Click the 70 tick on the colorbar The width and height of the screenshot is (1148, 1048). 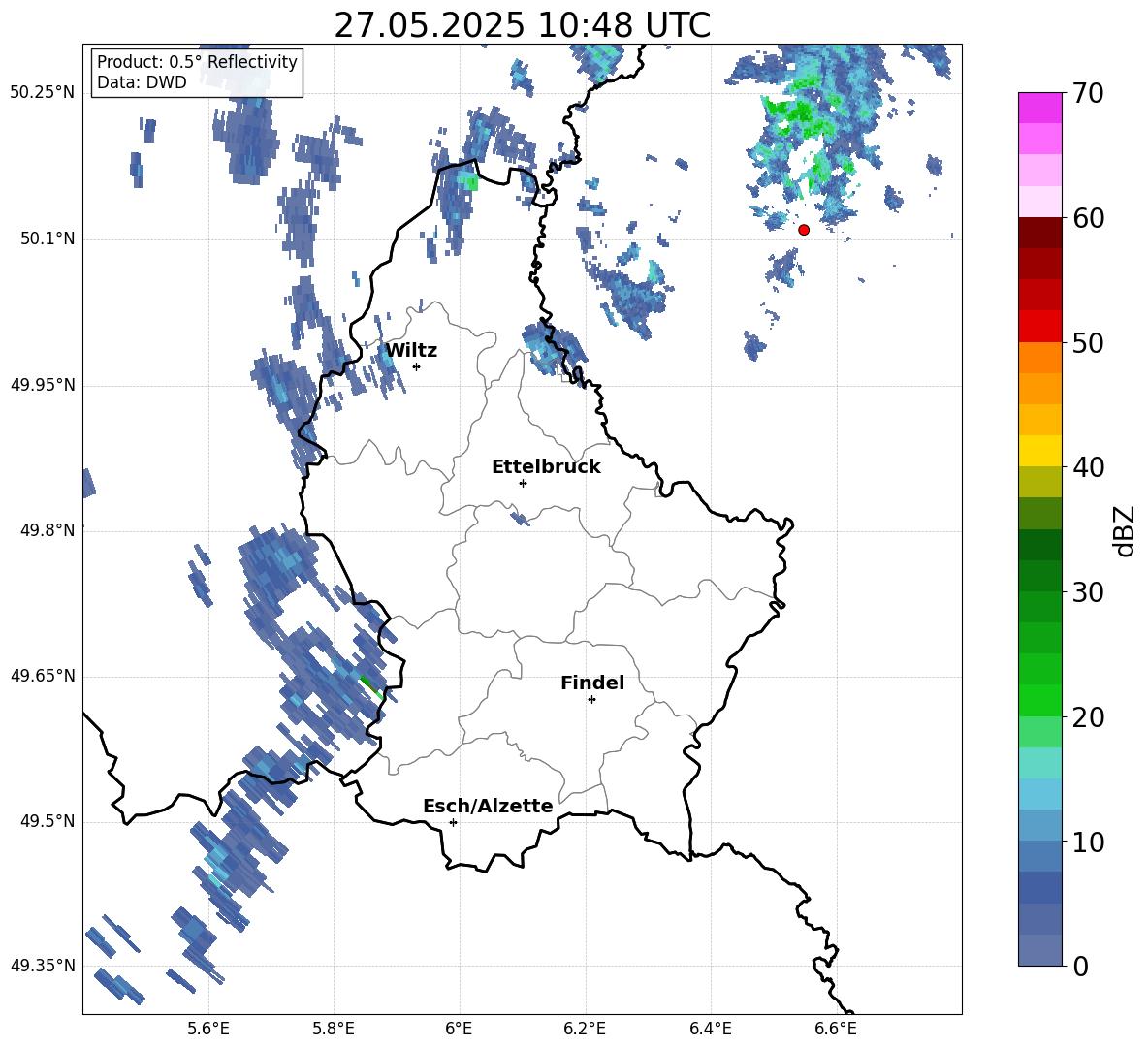(1088, 94)
